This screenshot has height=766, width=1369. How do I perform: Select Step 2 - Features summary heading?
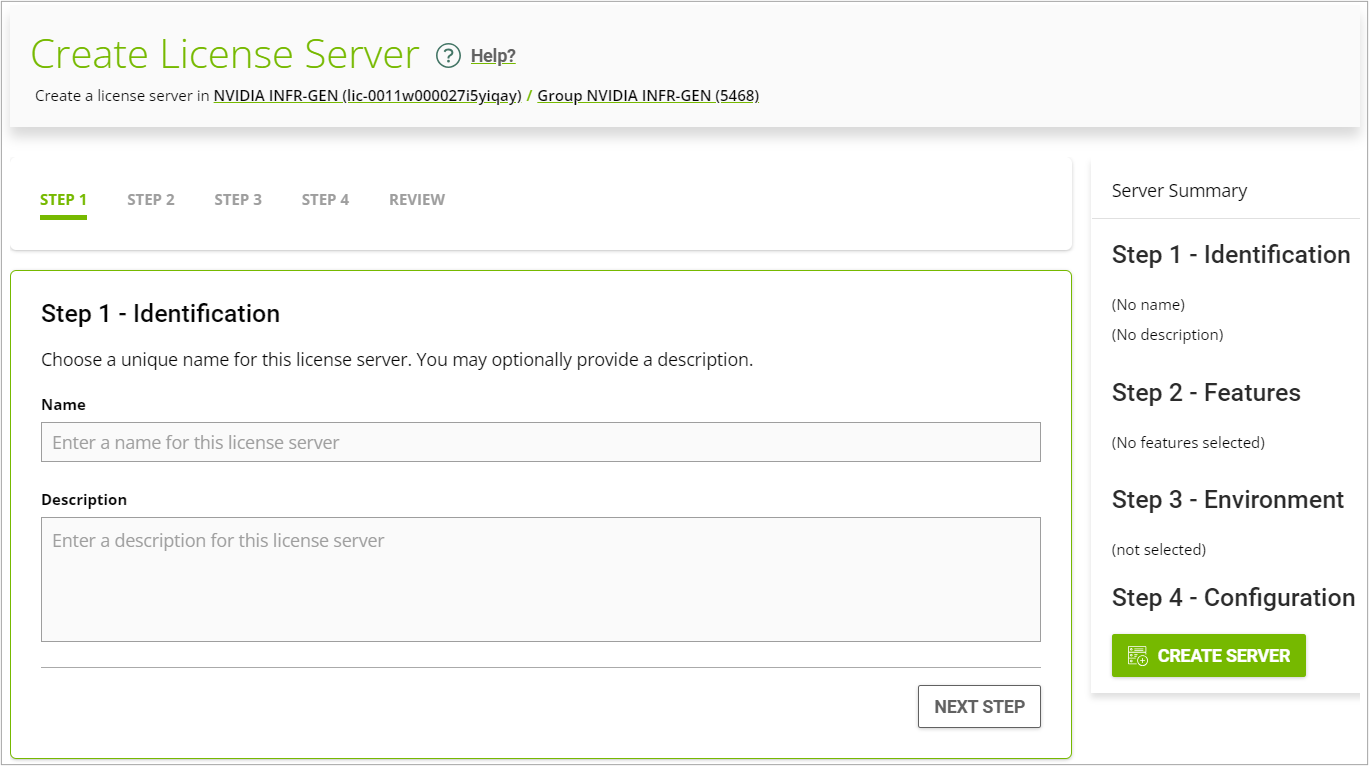pyautogui.click(x=1206, y=393)
